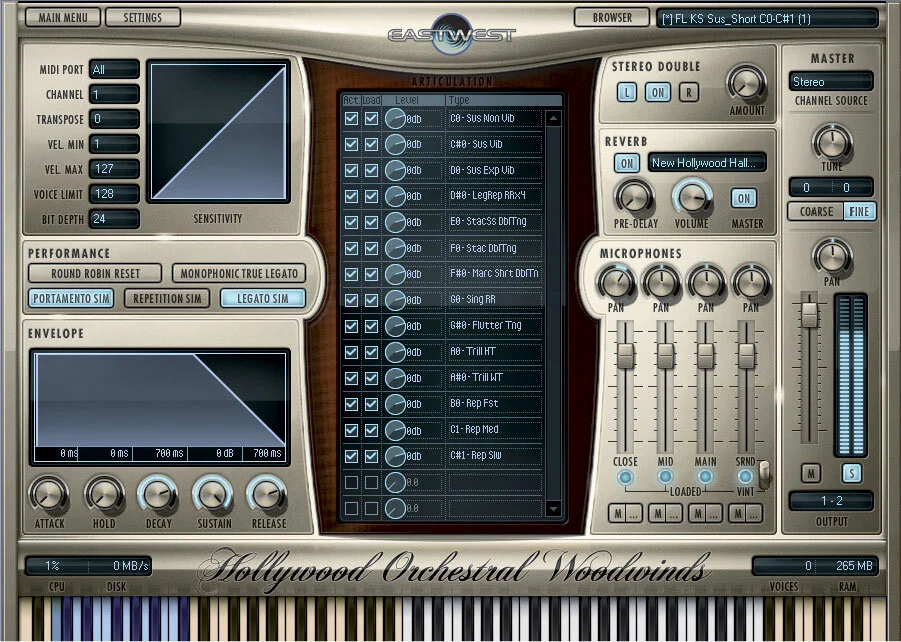The width and height of the screenshot is (901, 642).
Task: Toggle the Reverb ON button
Action: pyautogui.click(x=625, y=161)
